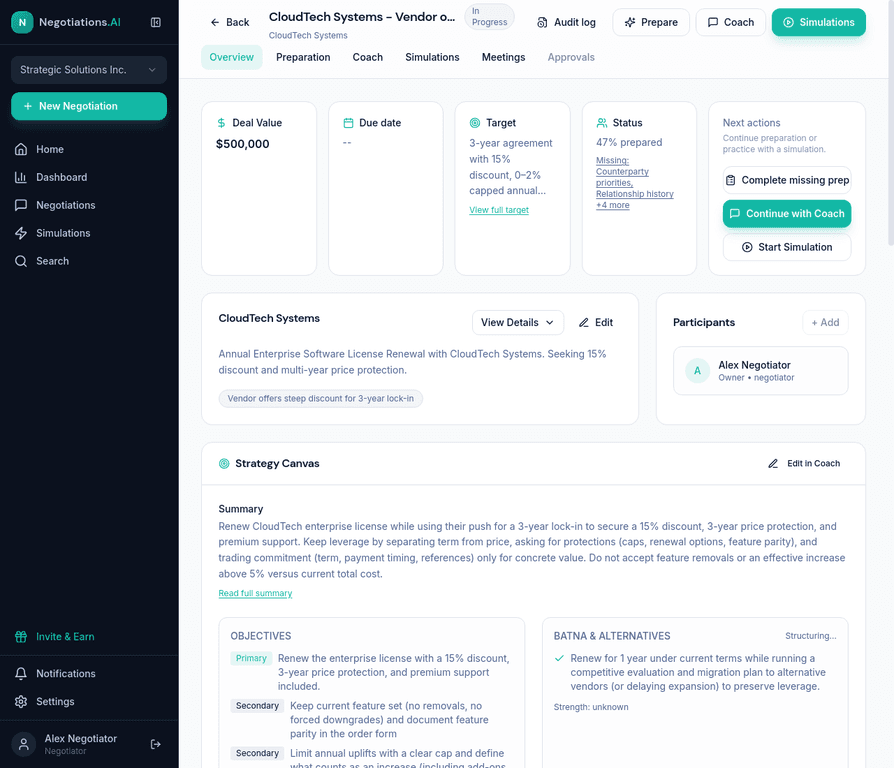Switch to the Meetings tab

pyautogui.click(x=503, y=57)
